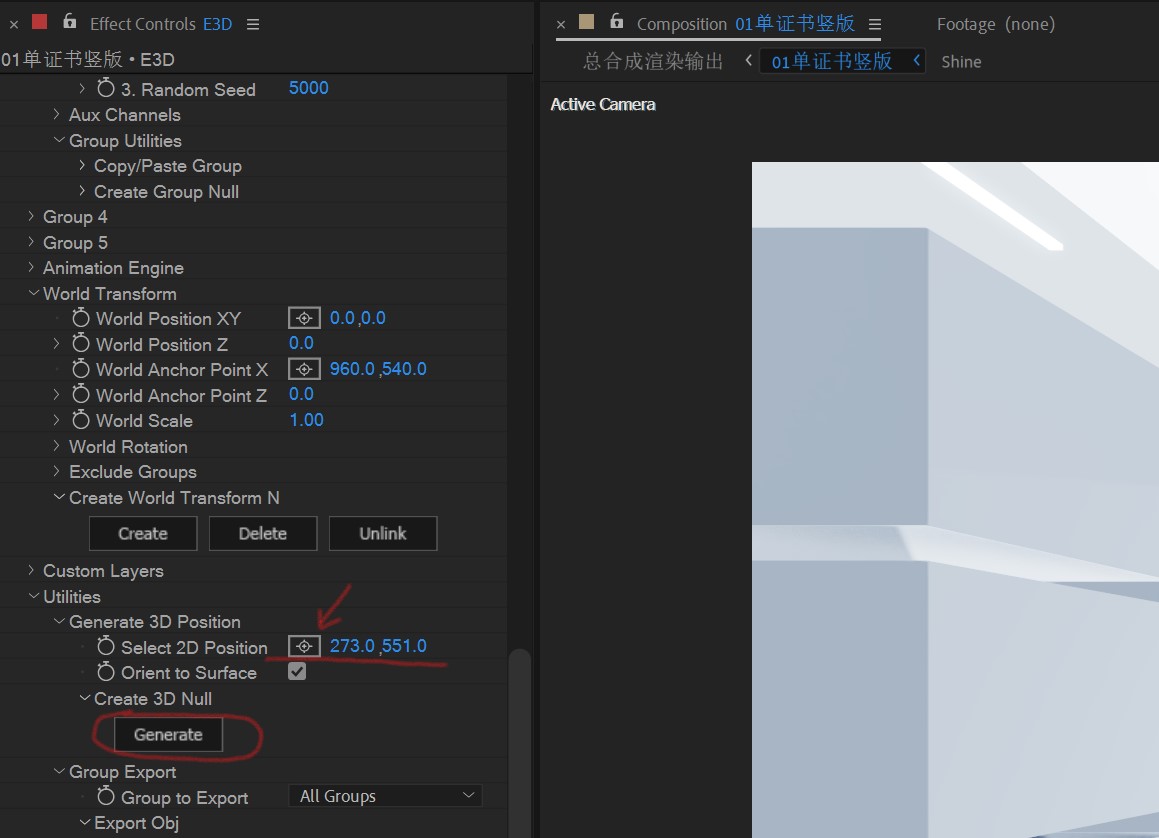Open Effect Controls panel menu icon
1159x838 pixels.
click(x=253, y=24)
